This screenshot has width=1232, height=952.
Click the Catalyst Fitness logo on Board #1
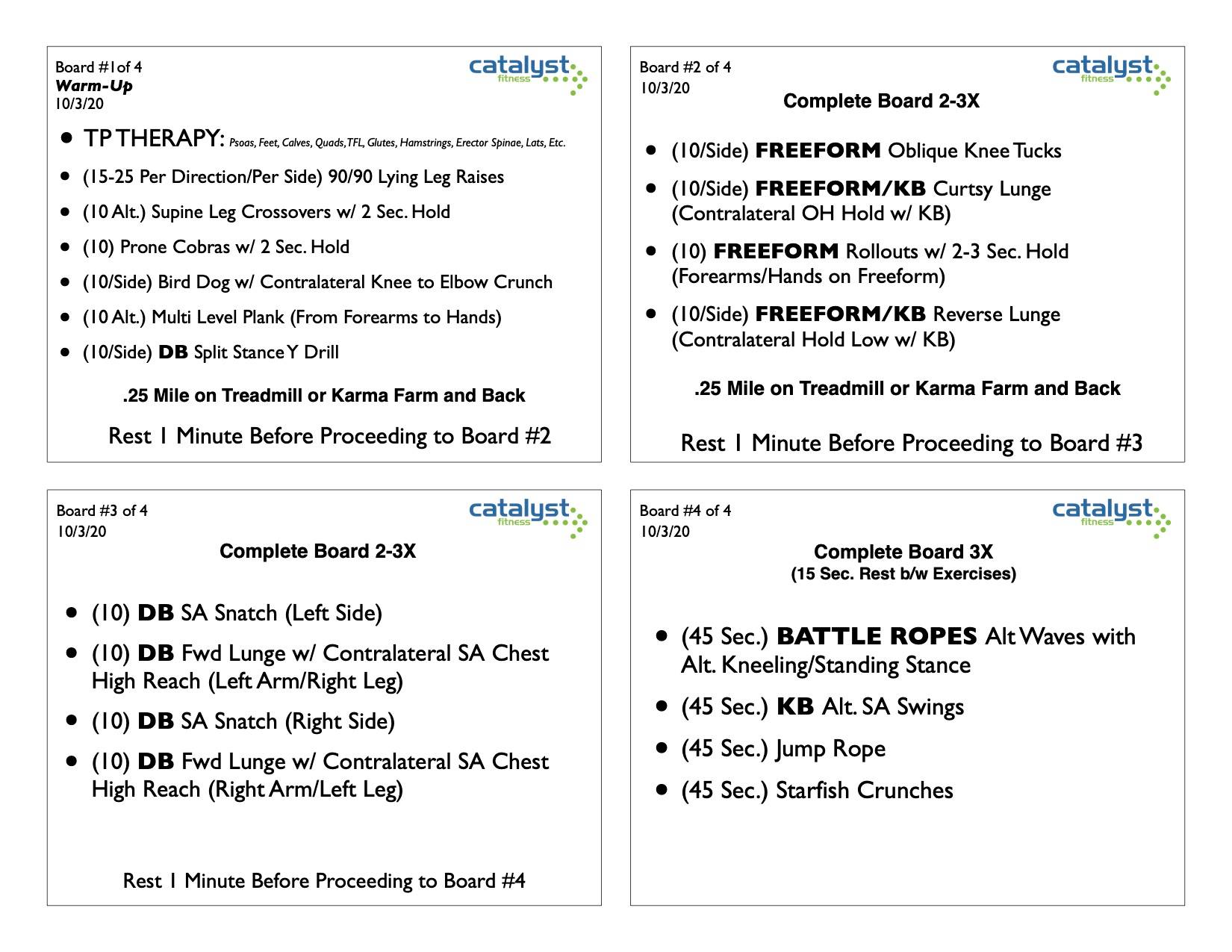(527, 73)
